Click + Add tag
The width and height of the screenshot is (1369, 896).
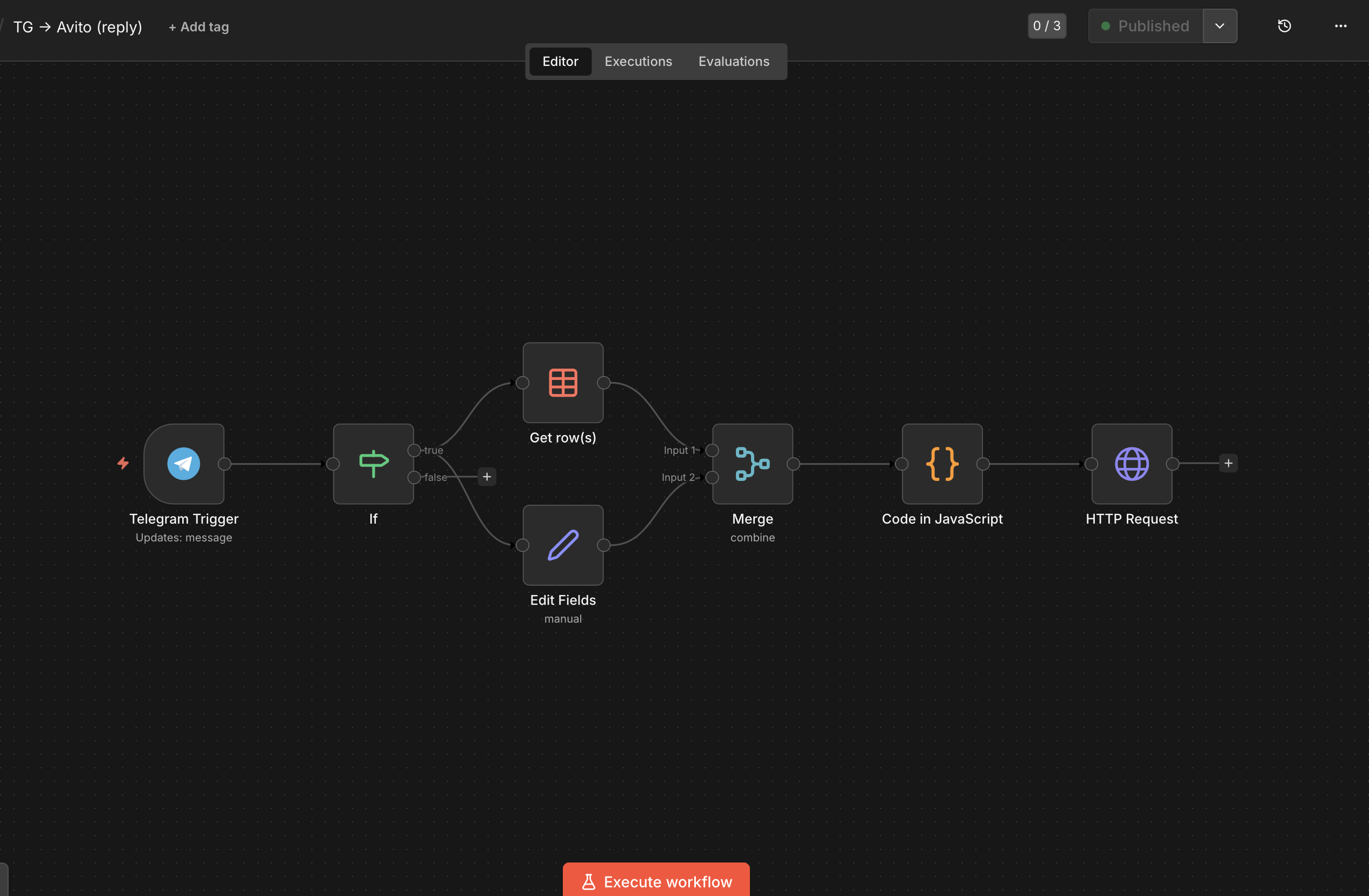pyautogui.click(x=198, y=27)
